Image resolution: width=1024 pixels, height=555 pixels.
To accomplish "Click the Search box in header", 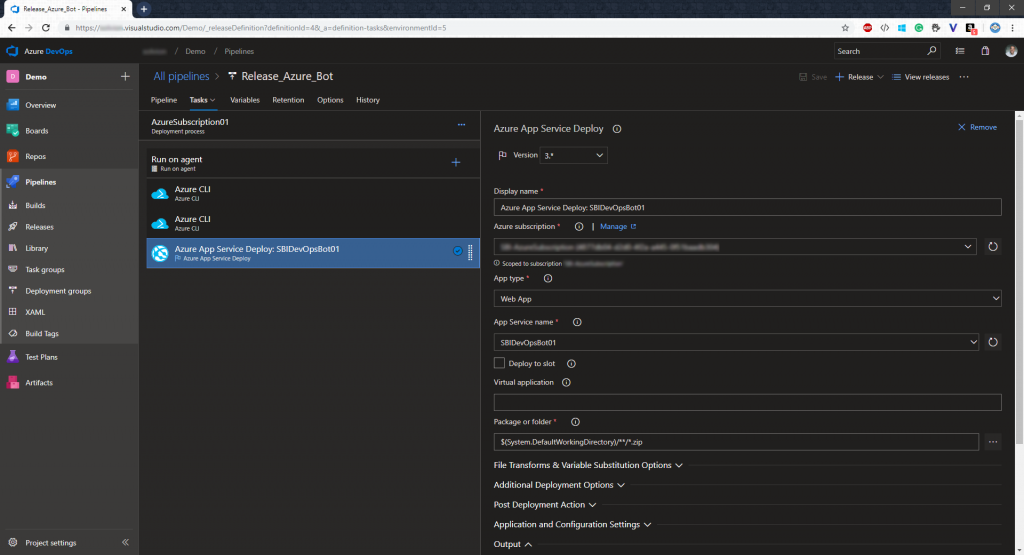I will click(886, 51).
